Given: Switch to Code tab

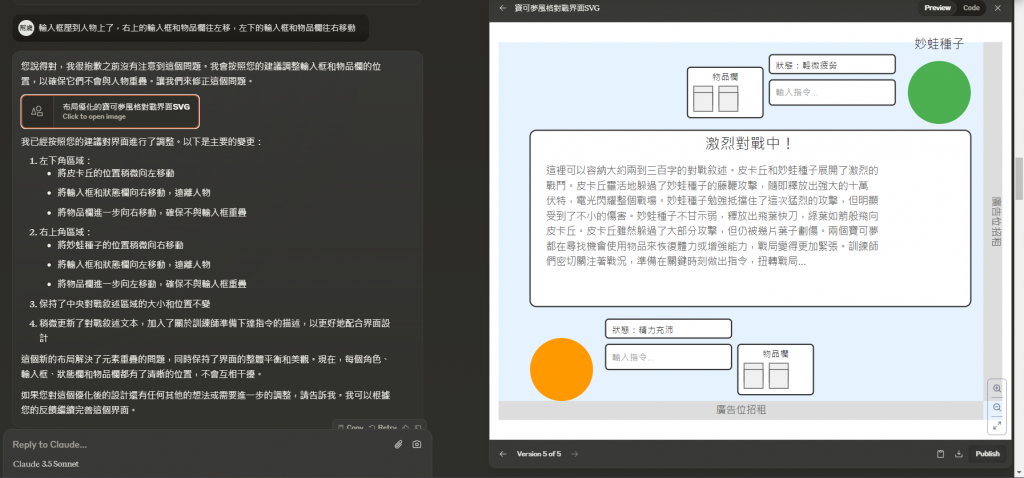Looking at the screenshot, I should coord(971,8).
